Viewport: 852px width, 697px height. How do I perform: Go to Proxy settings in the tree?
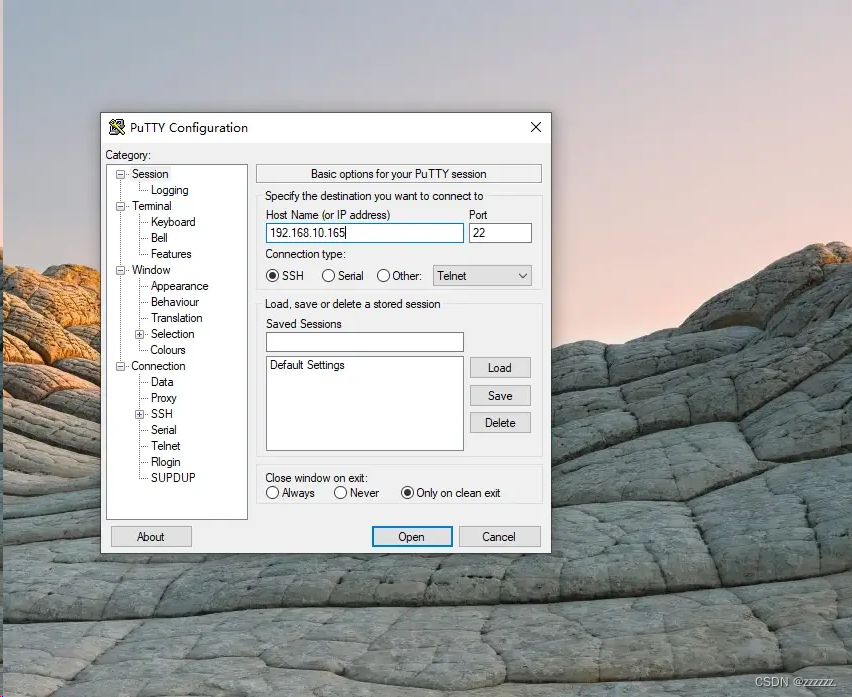point(163,398)
